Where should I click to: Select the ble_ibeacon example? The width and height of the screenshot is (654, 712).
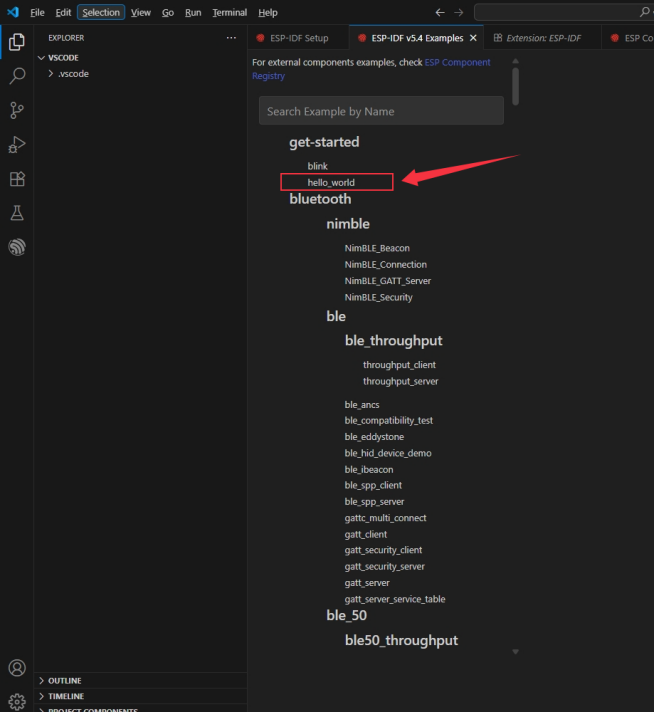369,470
